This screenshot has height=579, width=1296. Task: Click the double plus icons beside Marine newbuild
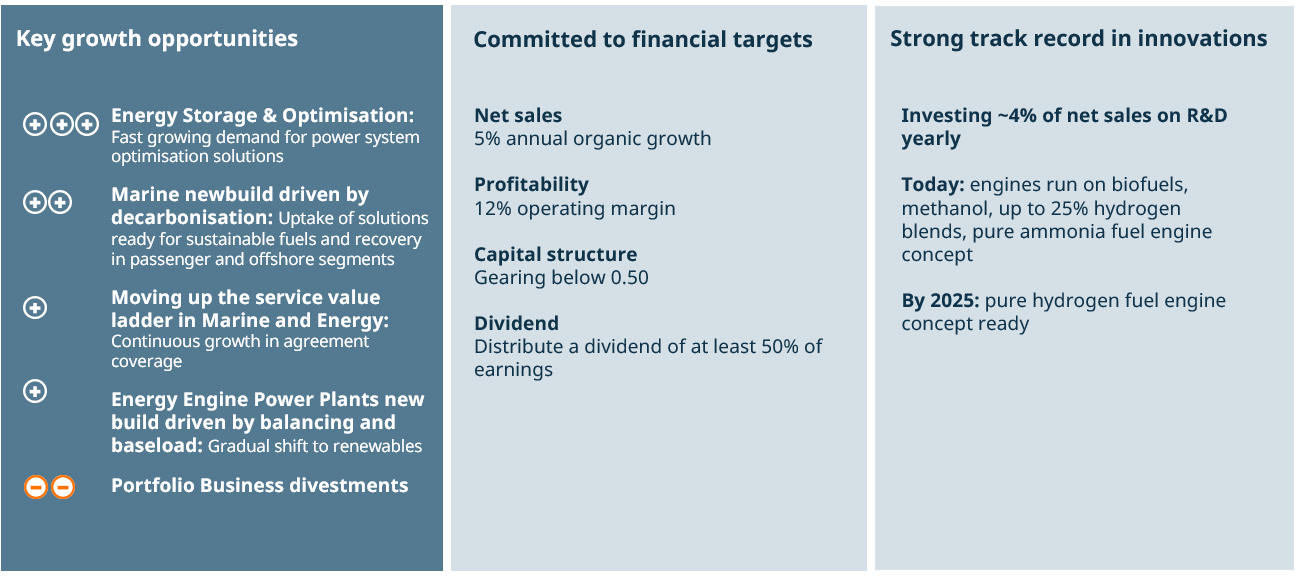(48, 203)
